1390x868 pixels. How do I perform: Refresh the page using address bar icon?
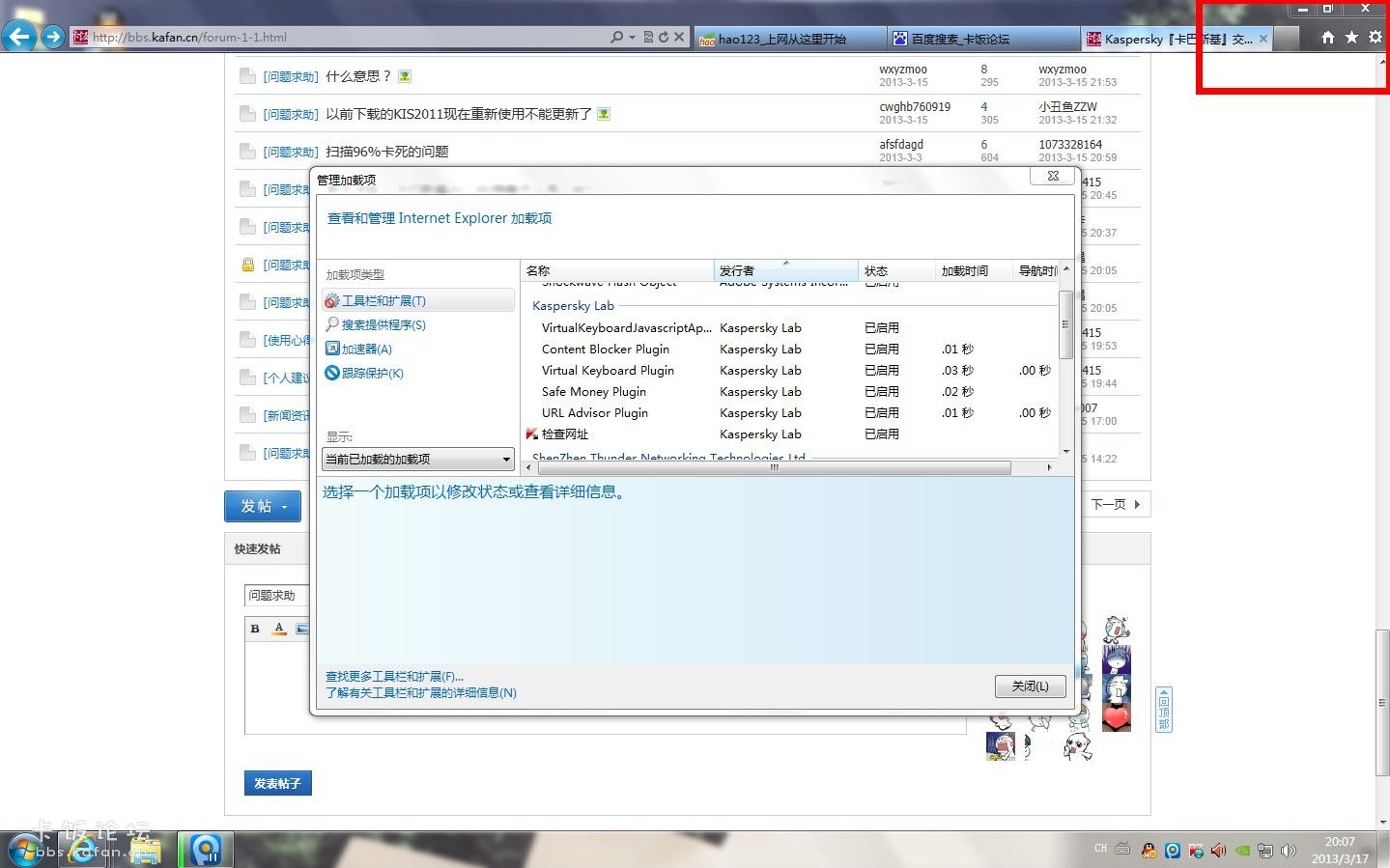coord(664,38)
